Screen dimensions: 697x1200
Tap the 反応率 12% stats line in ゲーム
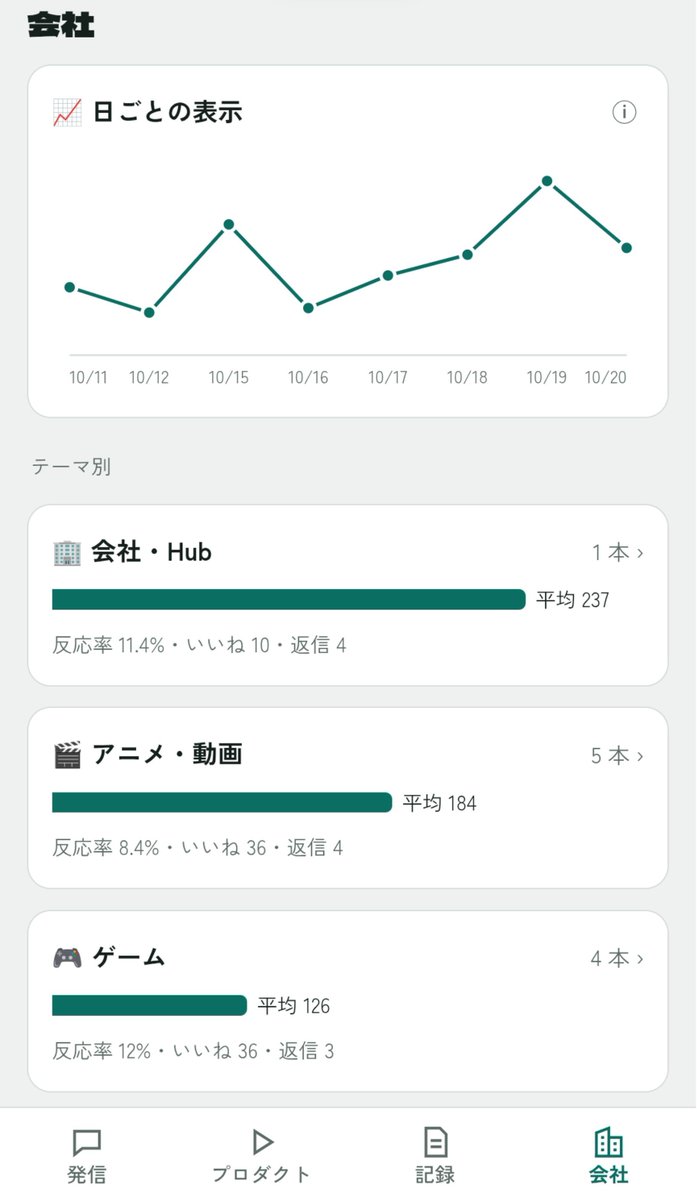tap(194, 1052)
